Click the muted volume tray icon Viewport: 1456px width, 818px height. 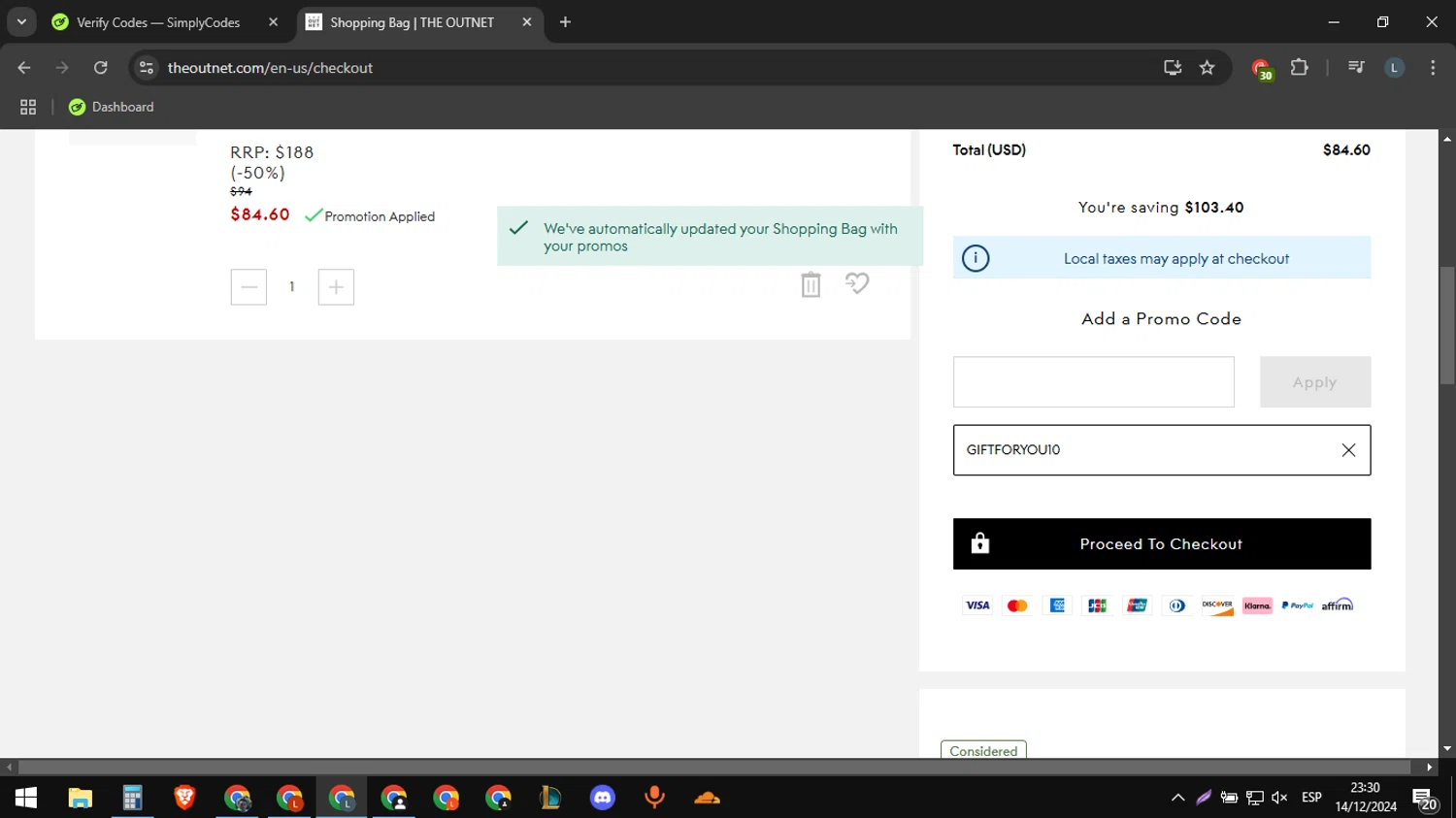point(1279,798)
